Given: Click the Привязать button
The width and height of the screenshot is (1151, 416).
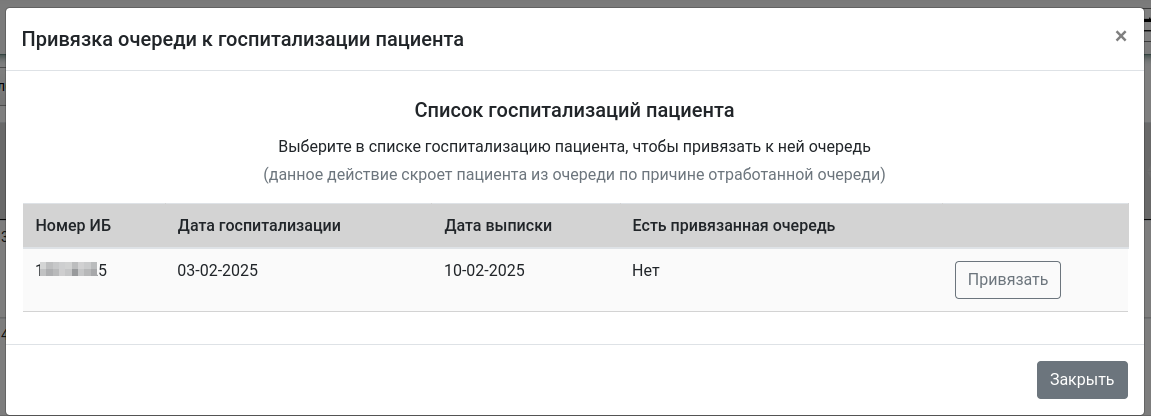Looking at the screenshot, I should pyautogui.click(x=1007, y=280).
